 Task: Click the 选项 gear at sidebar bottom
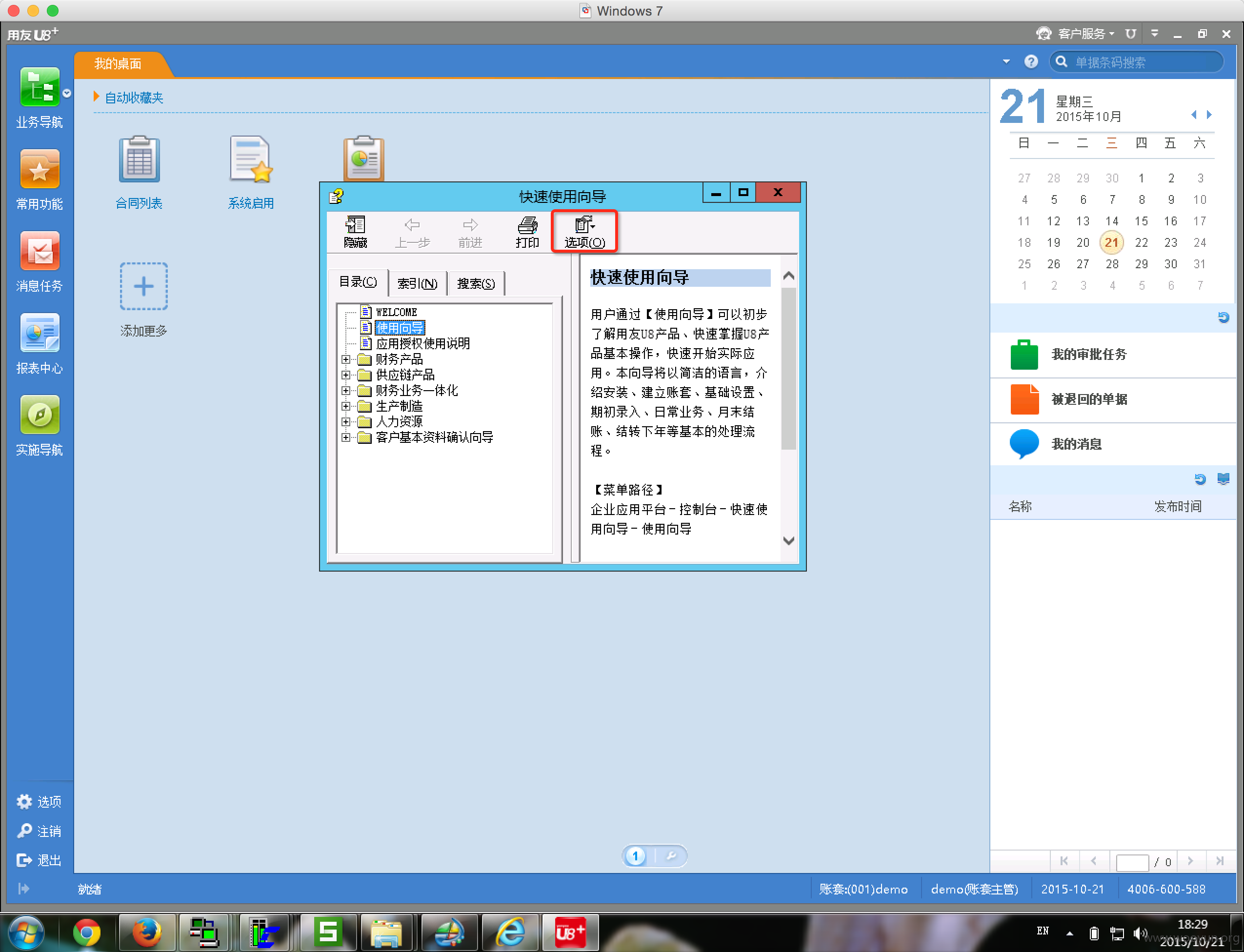pos(24,801)
